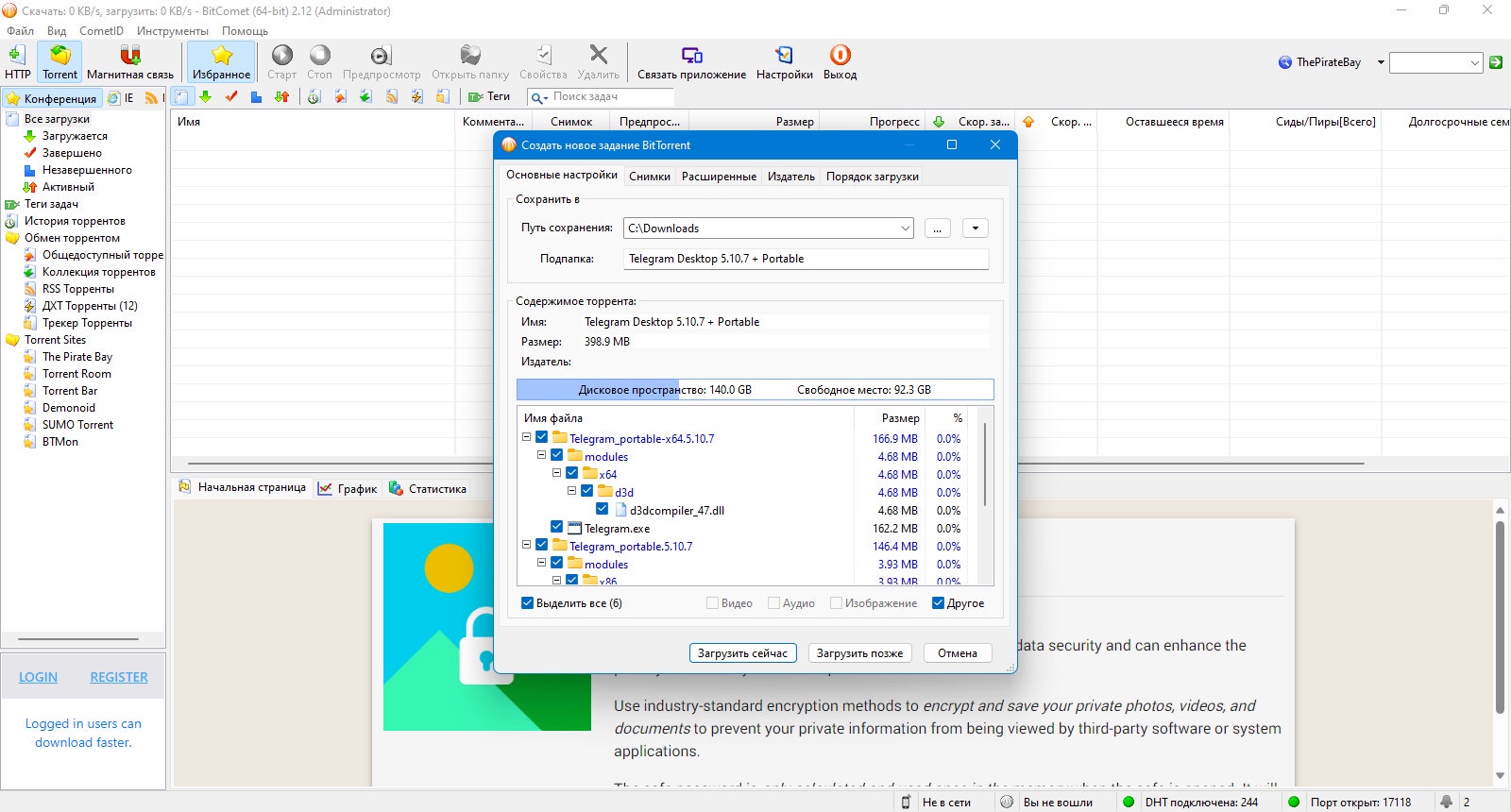Click the Загрузить сейчас button
This screenshot has width=1511, height=812.
742,652
